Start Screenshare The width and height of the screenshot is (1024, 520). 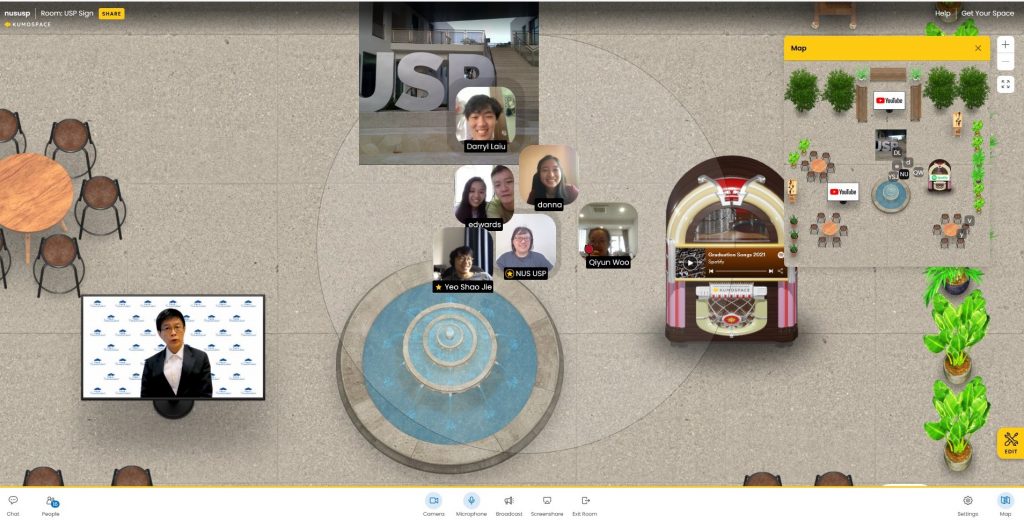tap(547, 503)
